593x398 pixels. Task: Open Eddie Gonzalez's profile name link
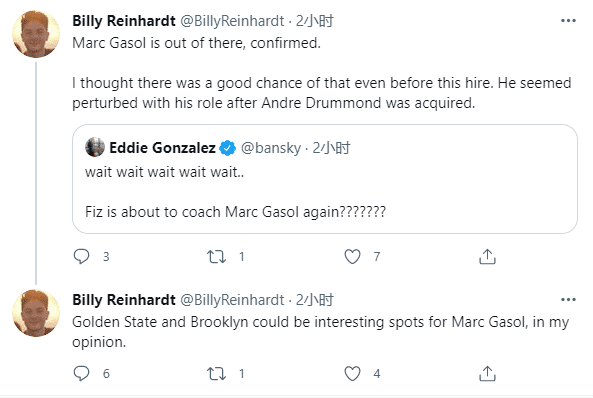(x=162, y=148)
